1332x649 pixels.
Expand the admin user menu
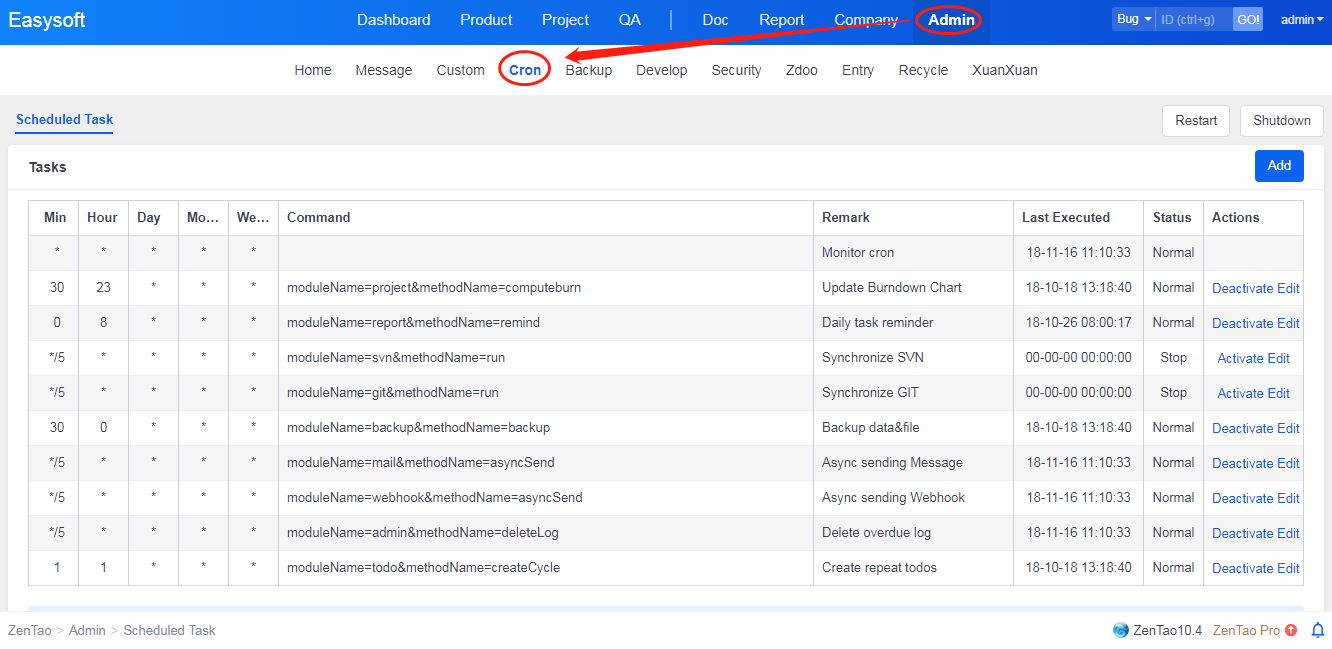point(1302,19)
